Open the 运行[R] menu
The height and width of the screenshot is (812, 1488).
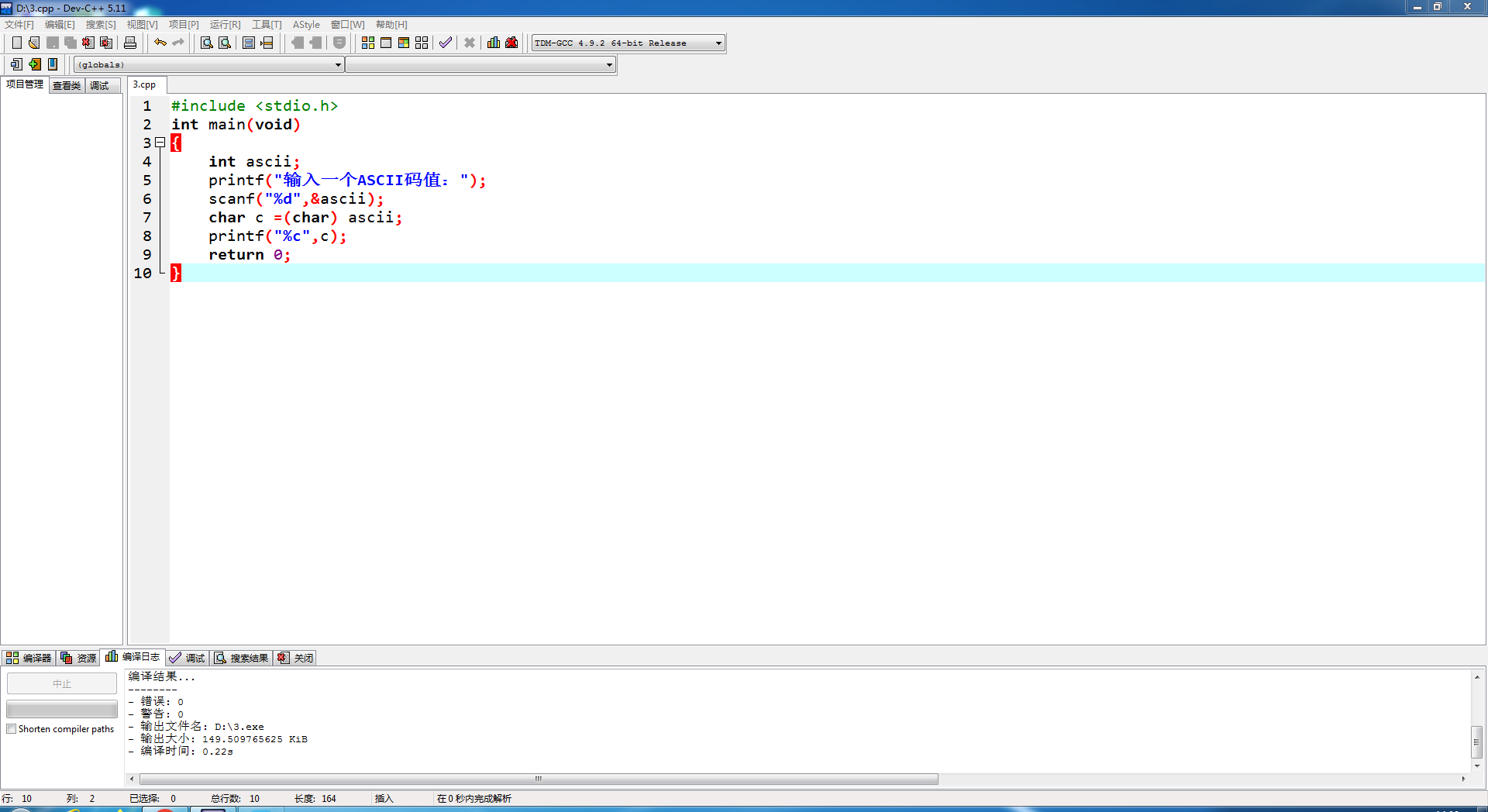click(225, 25)
